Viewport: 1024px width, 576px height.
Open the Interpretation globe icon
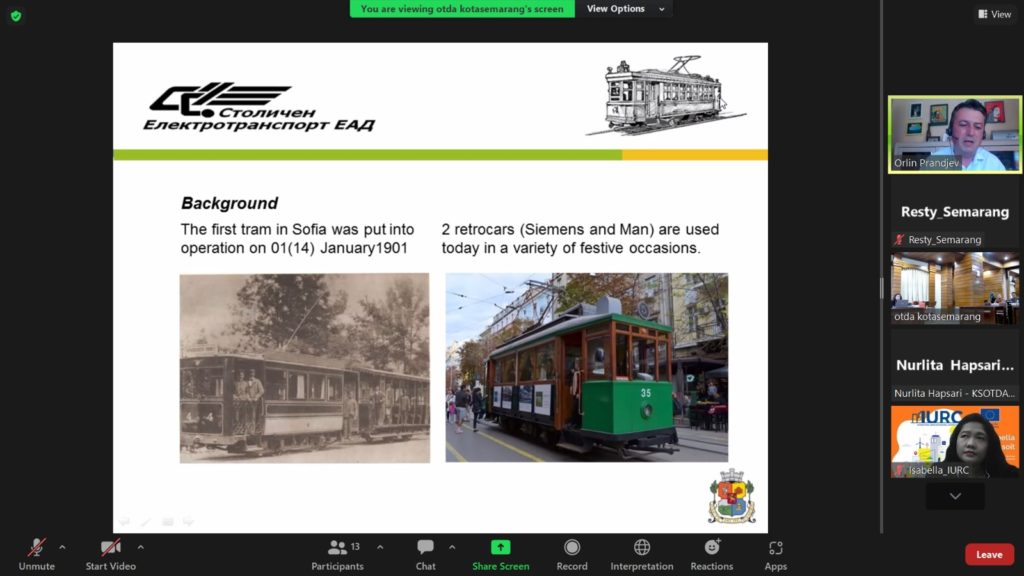click(x=642, y=548)
